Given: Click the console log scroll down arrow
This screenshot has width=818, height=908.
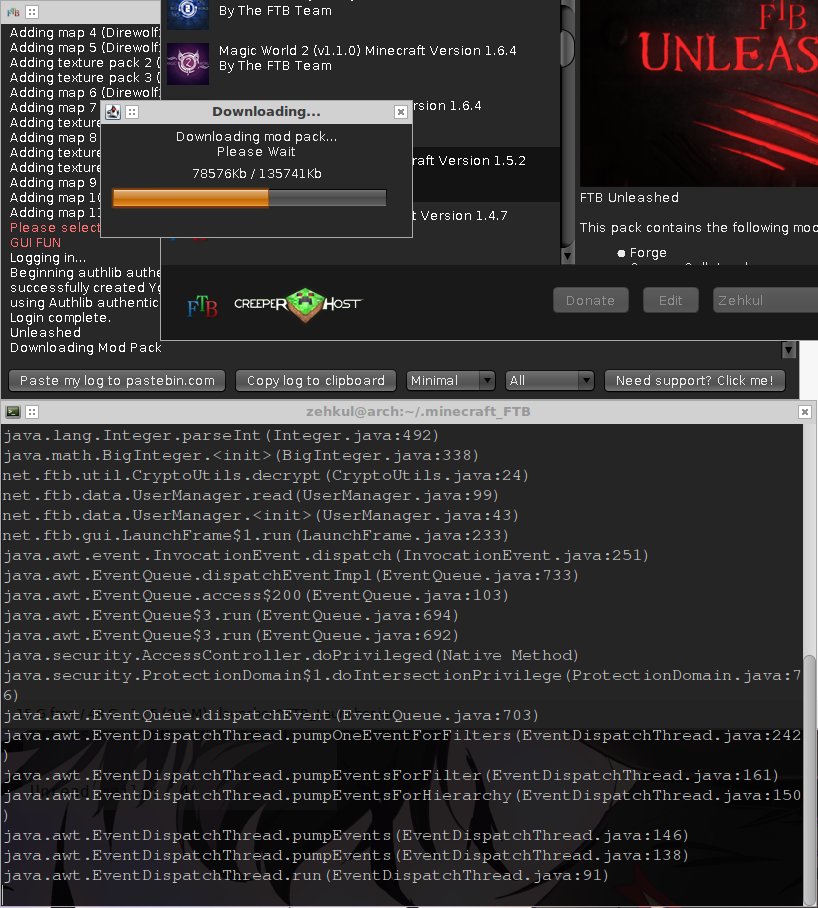Looking at the screenshot, I should (788, 349).
